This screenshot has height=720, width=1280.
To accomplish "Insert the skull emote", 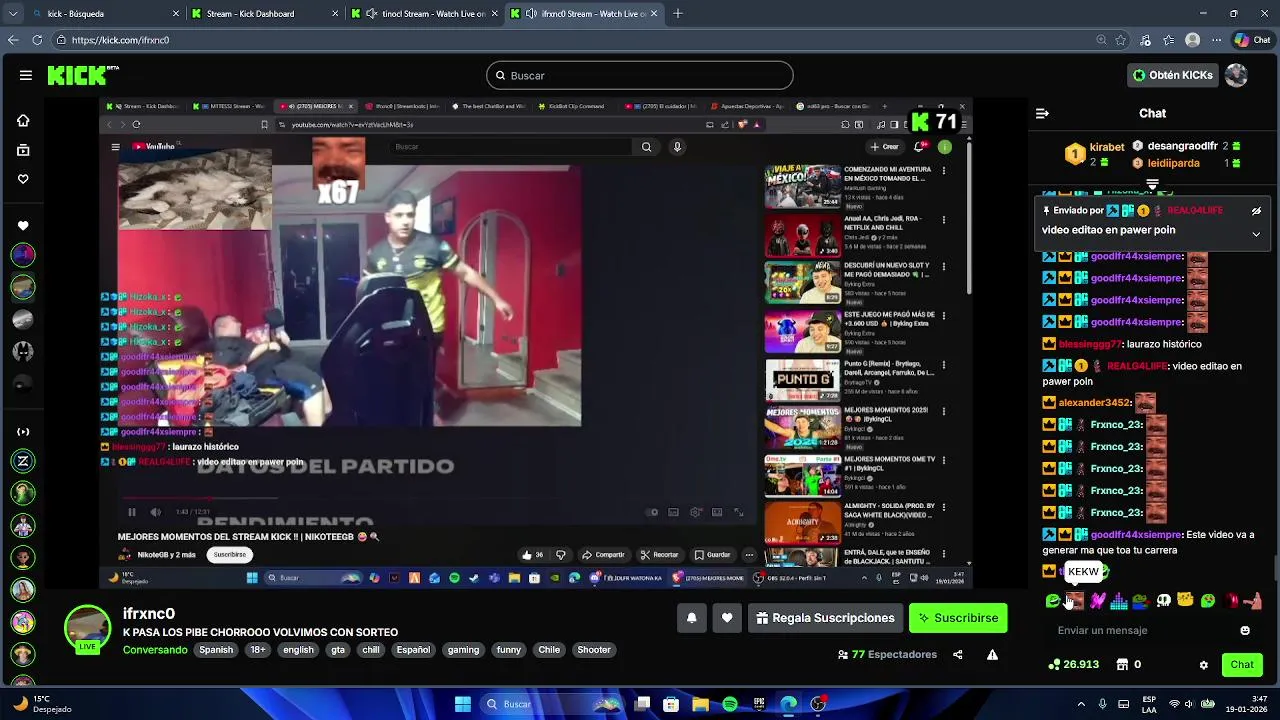I will click(1163, 601).
